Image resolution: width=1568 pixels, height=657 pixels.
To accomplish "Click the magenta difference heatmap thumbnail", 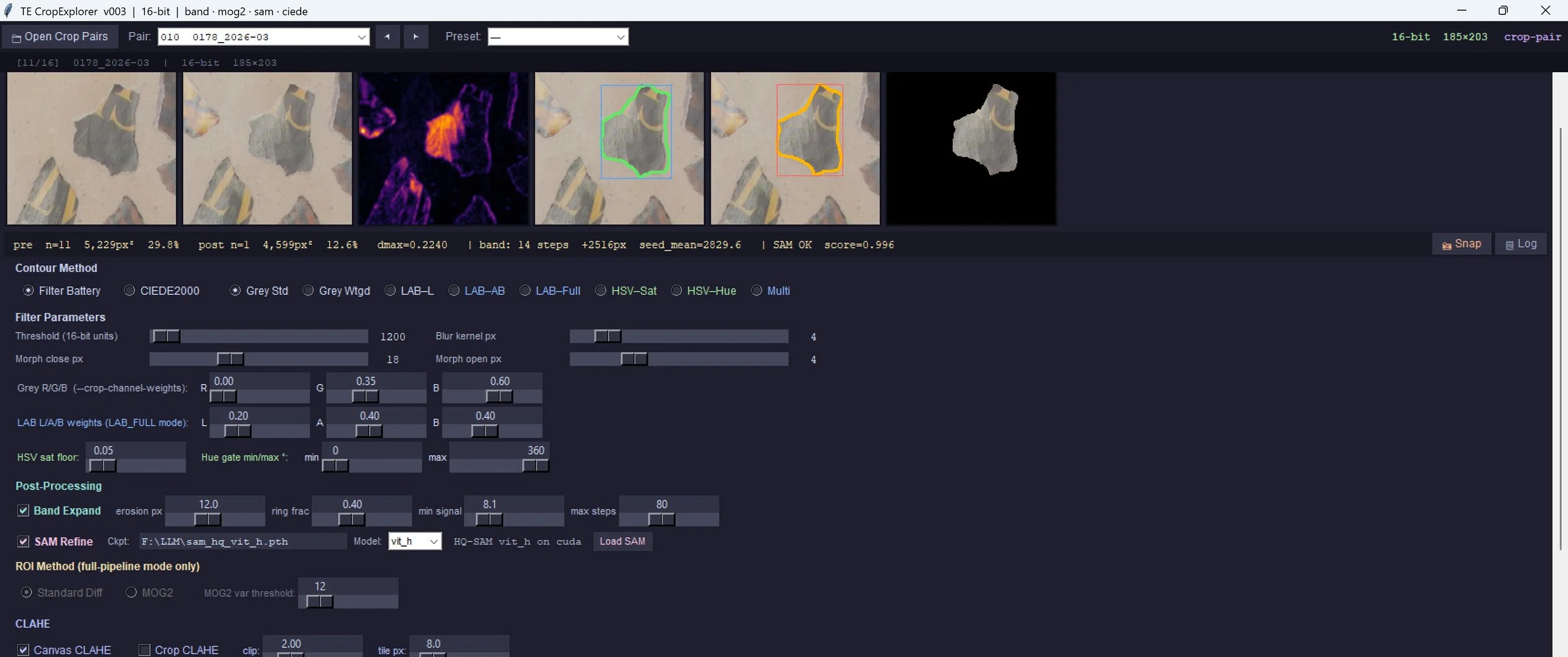I will click(x=443, y=148).
